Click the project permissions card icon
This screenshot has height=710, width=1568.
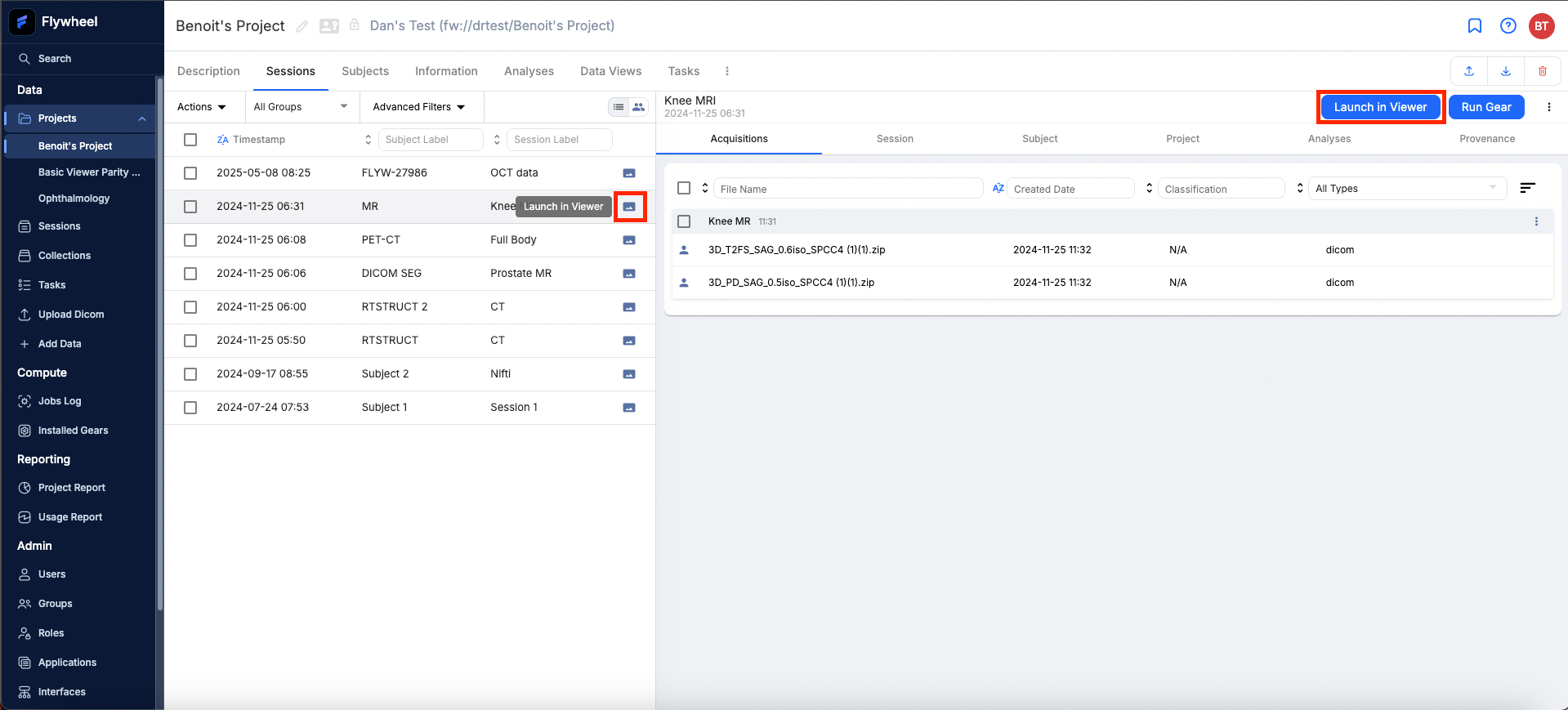pos(329,26)
